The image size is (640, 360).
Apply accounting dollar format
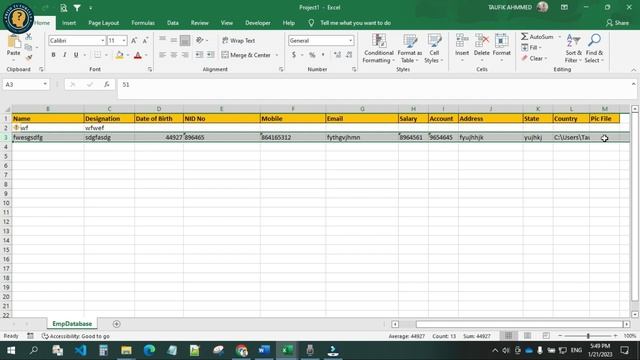(x=294, y=55)
